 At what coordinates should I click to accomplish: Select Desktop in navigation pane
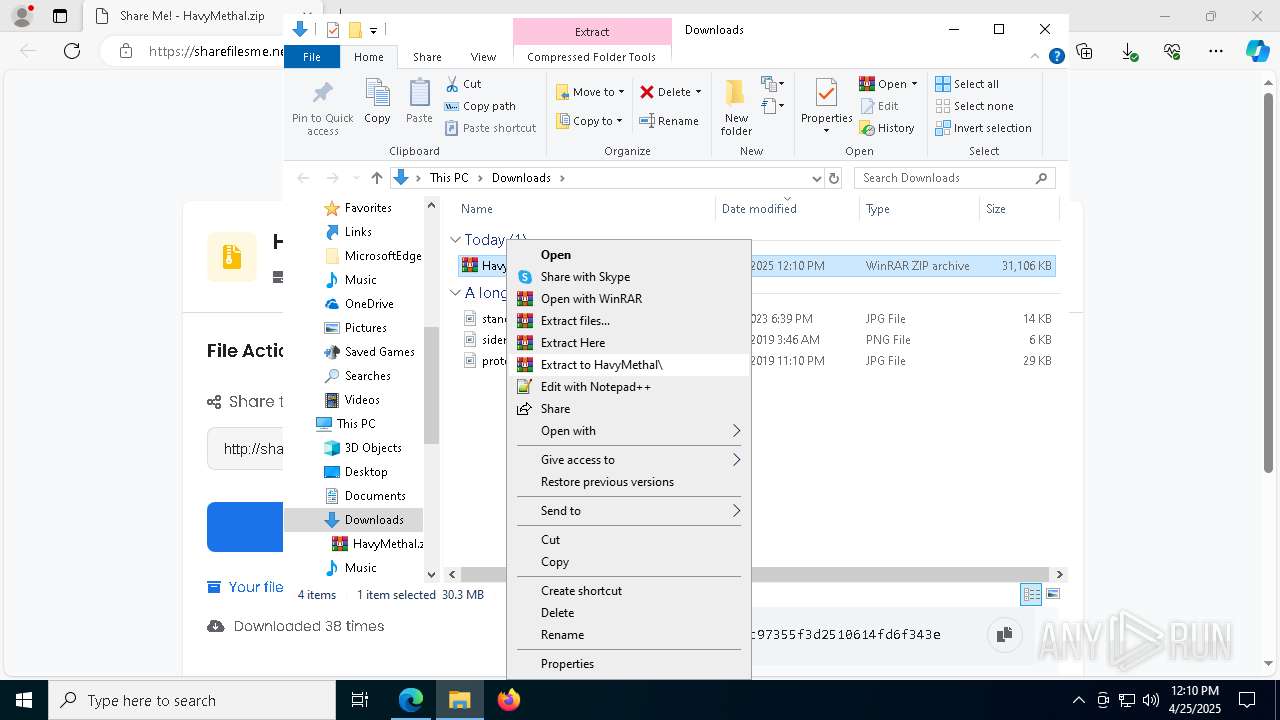(x=366, y=472)
